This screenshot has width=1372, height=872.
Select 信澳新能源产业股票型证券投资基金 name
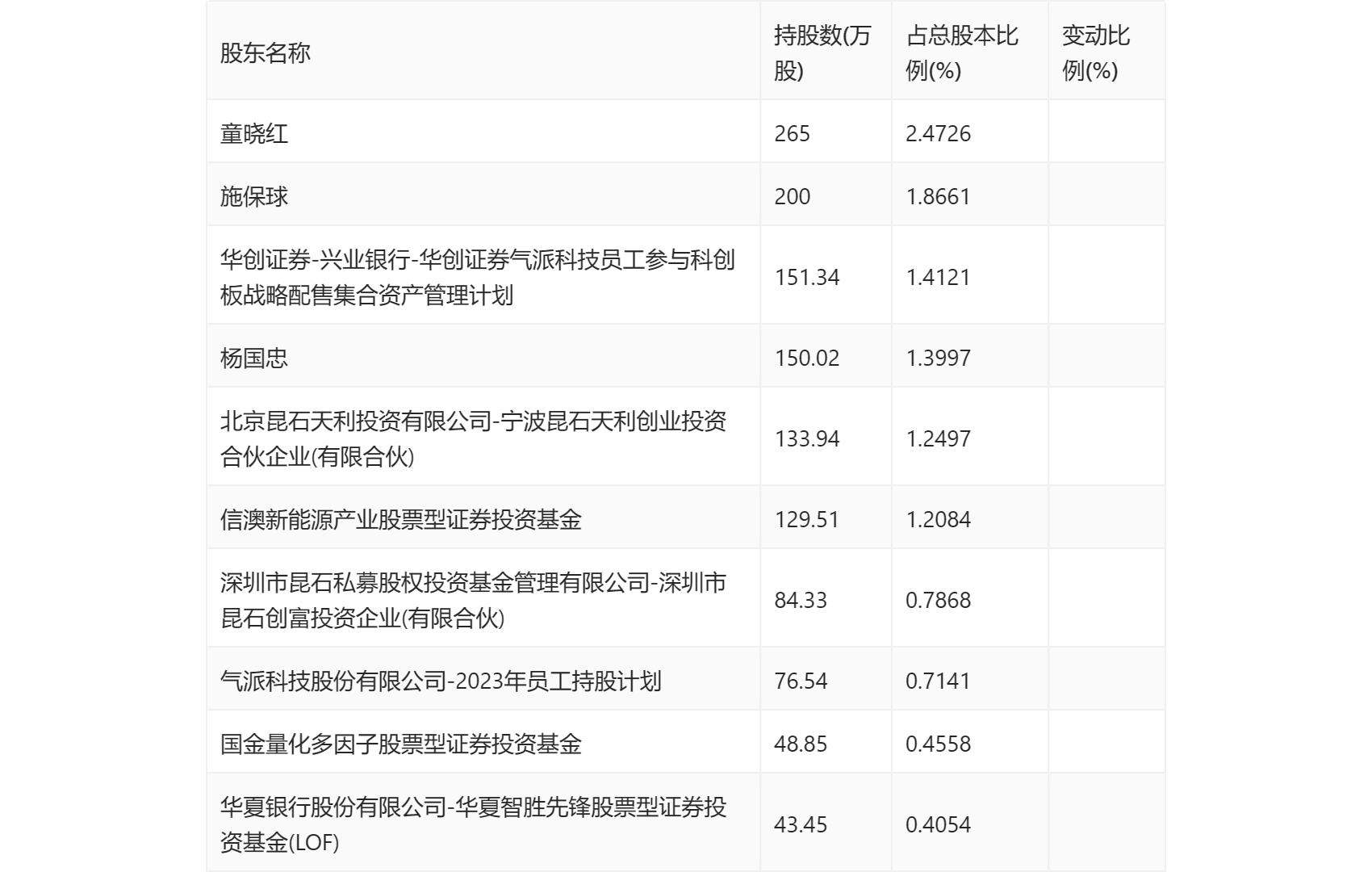tap(401, 519)
